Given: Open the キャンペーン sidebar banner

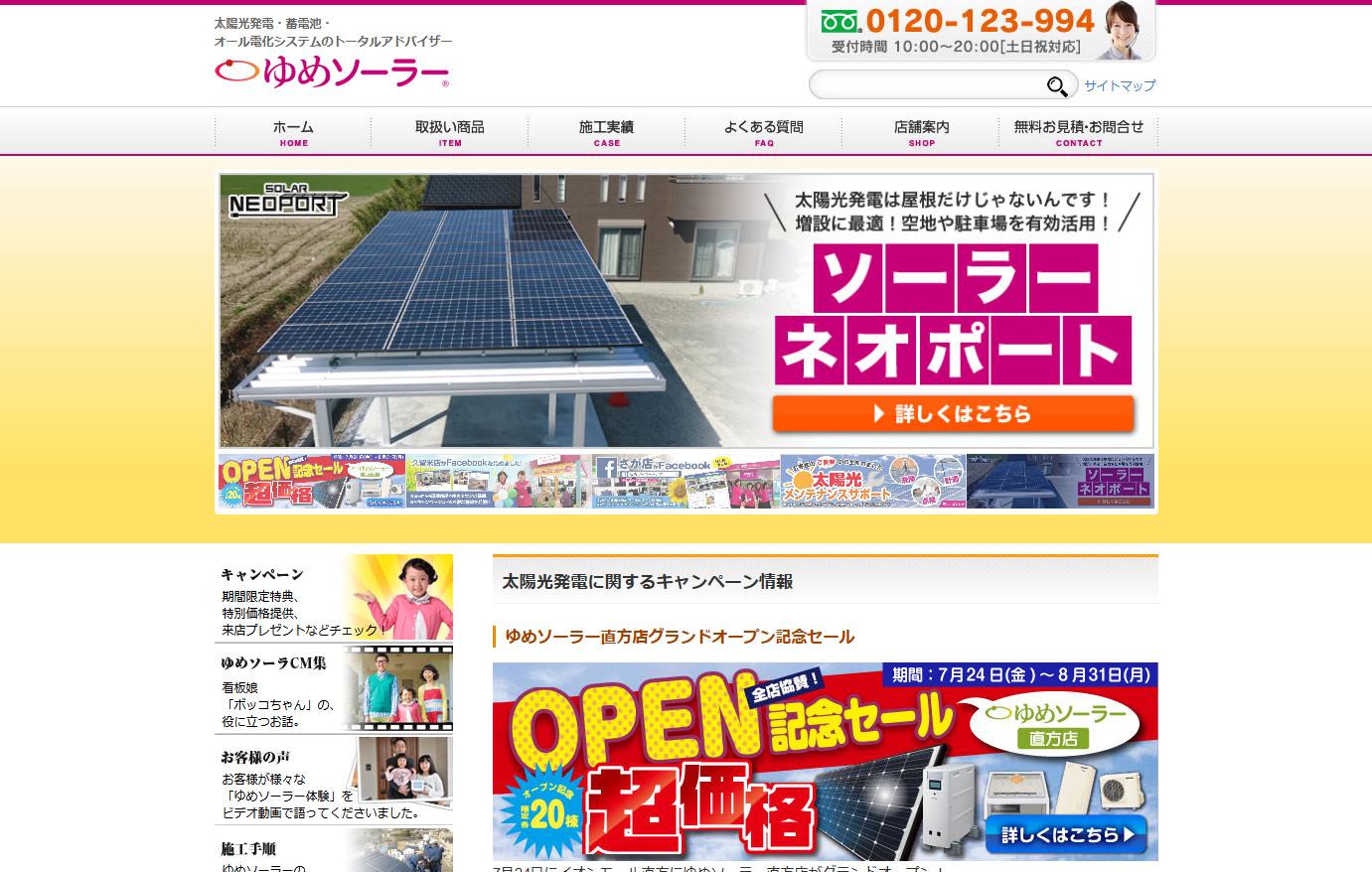Looking at the screenshot, I should [x=334, y=597].
